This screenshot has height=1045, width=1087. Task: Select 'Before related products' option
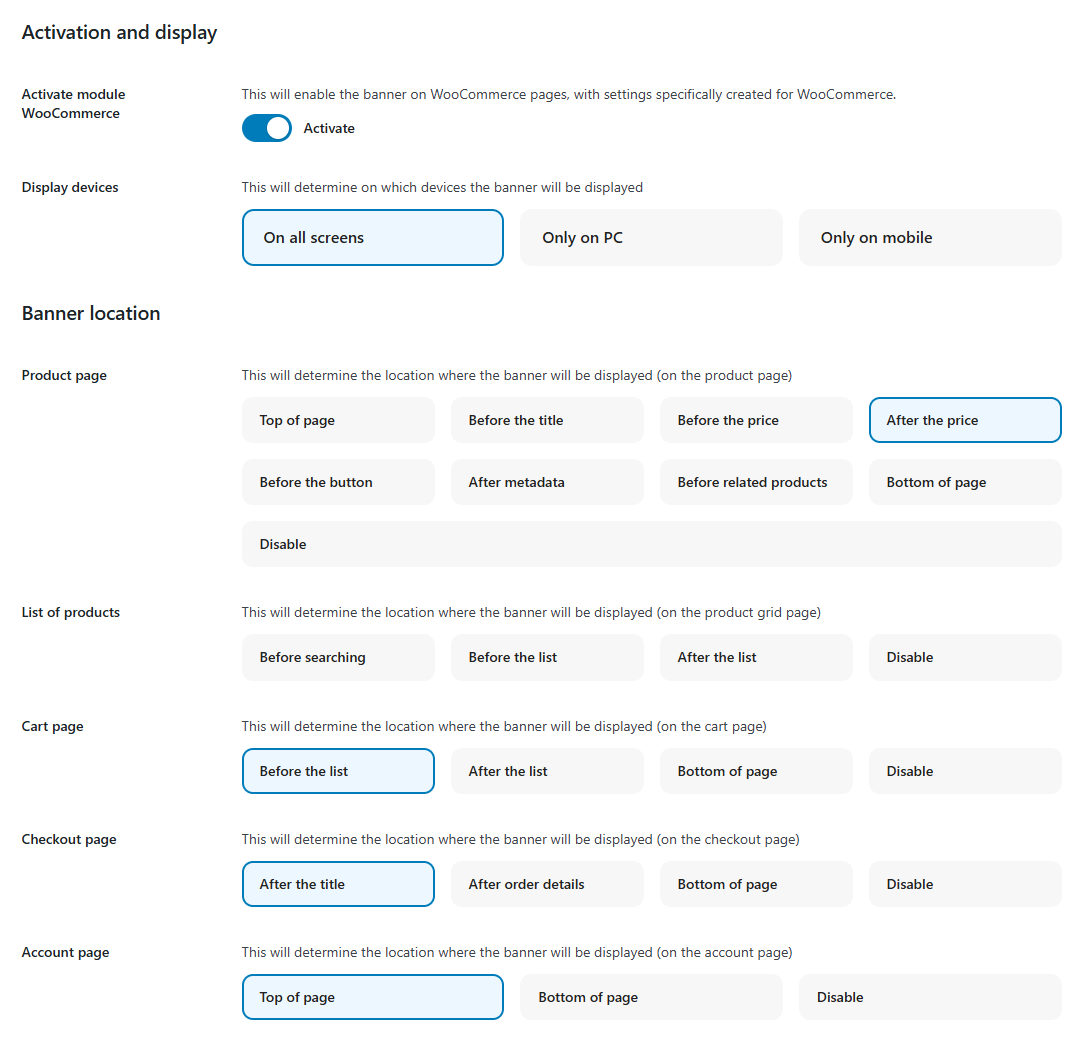(x=756, y=482)
